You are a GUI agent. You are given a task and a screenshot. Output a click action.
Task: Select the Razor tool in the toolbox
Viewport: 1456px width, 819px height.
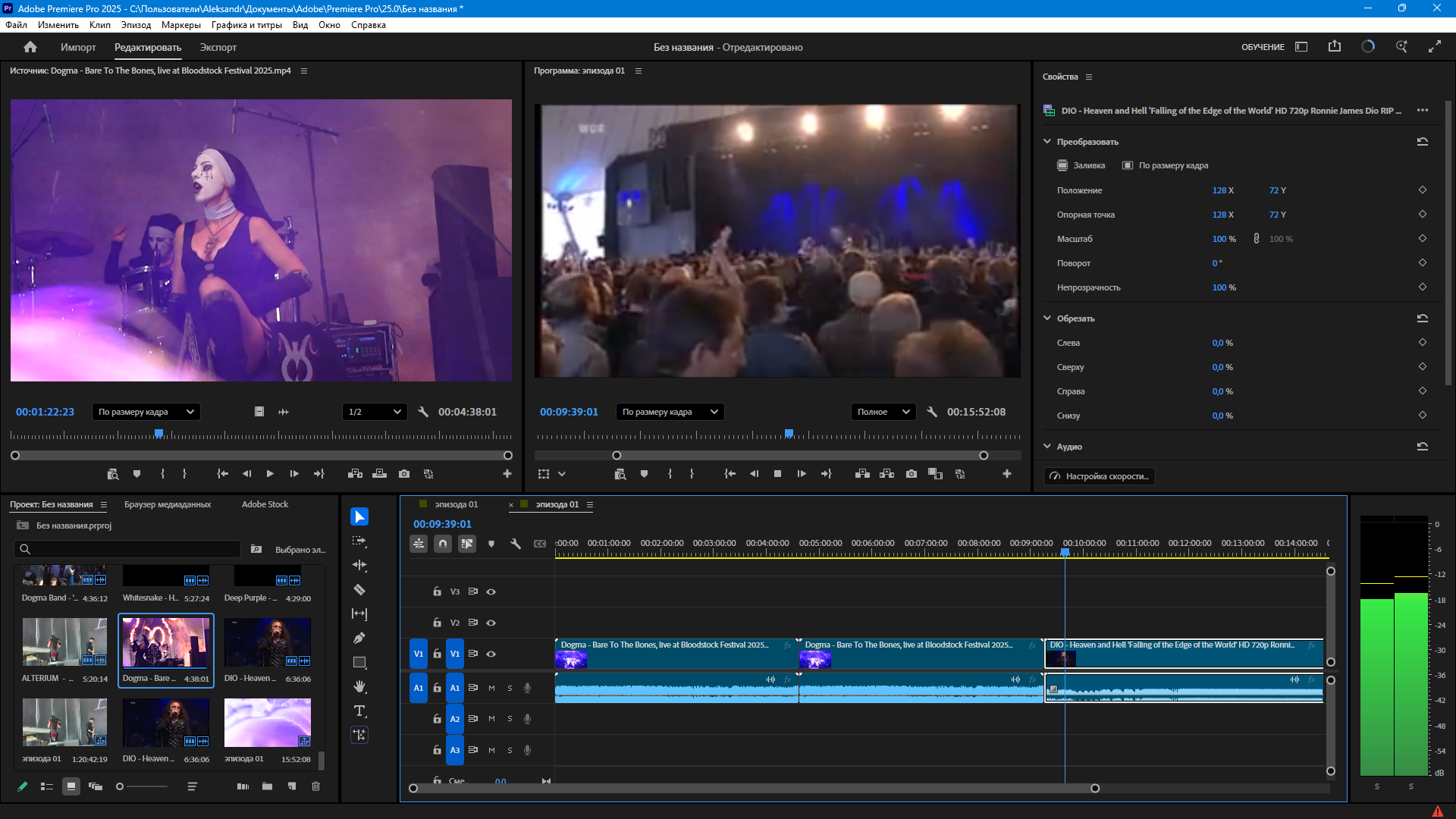(x=359, y=589)
